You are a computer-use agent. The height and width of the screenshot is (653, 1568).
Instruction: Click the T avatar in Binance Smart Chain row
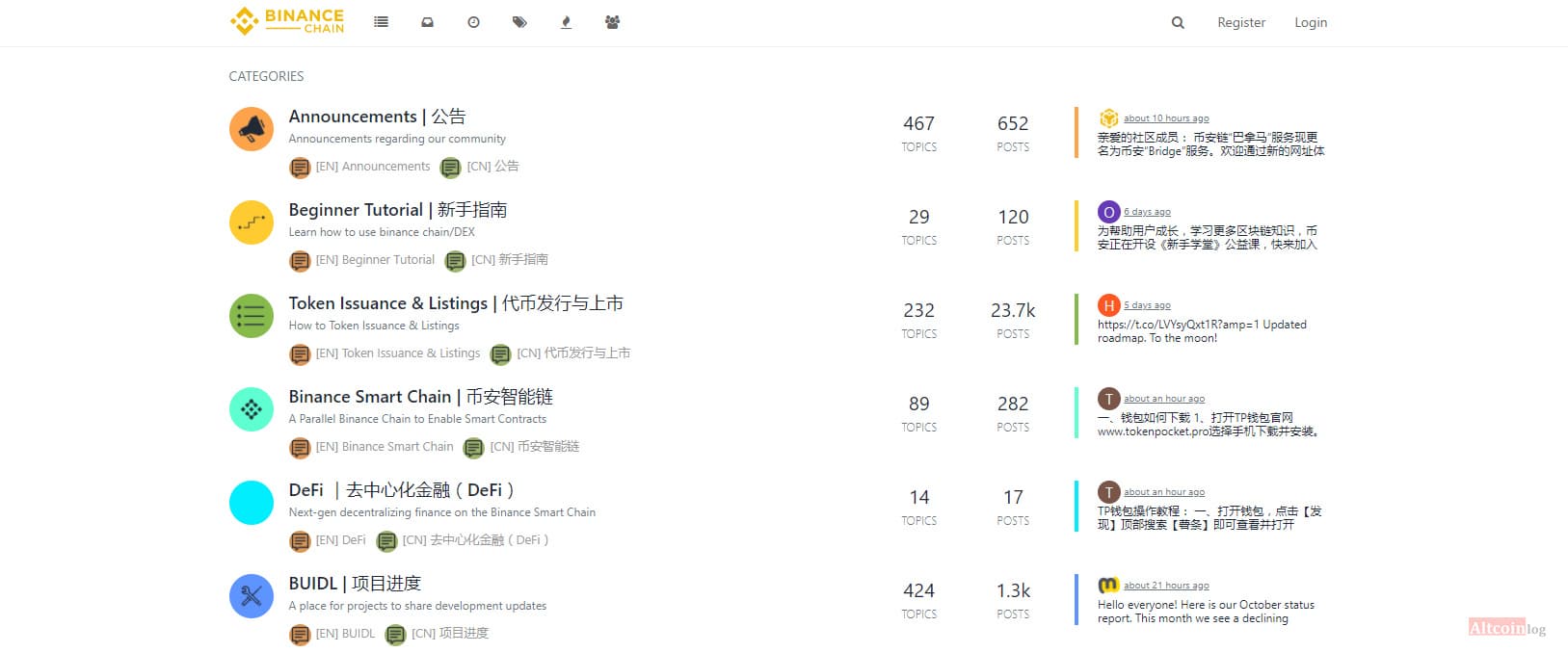[x=1108, y=398]
